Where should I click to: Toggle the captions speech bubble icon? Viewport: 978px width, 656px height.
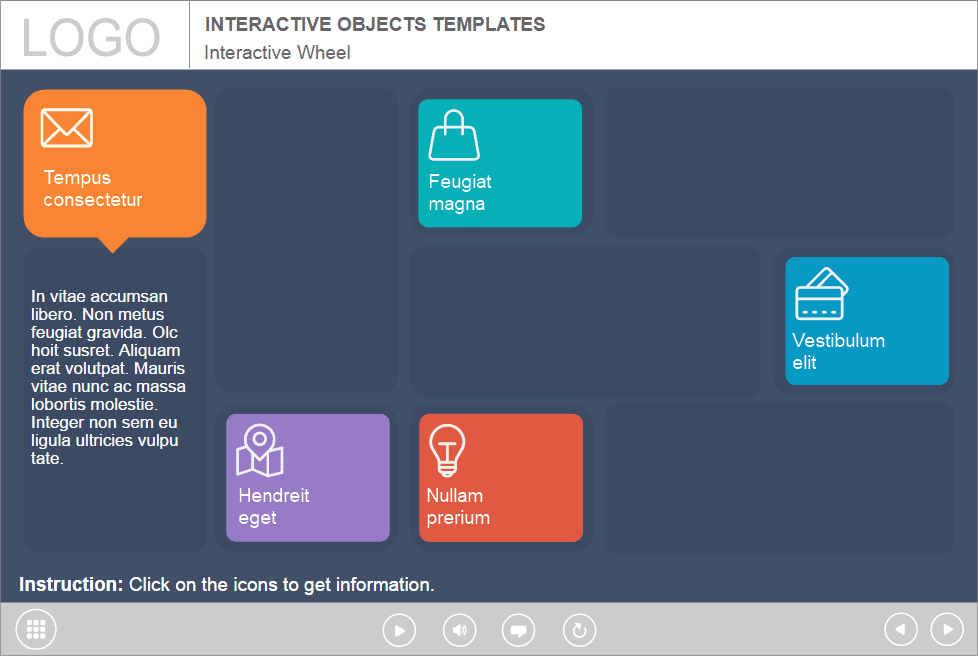point(518,630)
